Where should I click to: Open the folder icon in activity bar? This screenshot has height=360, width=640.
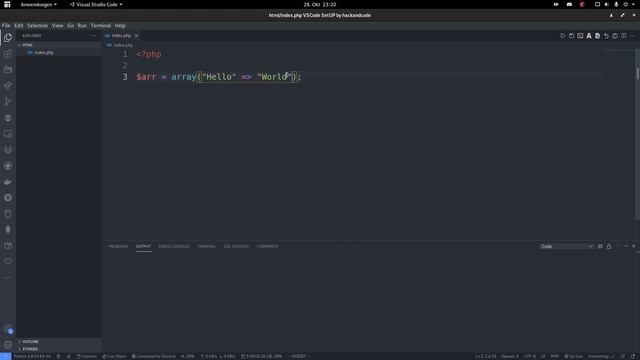(8, 70)
